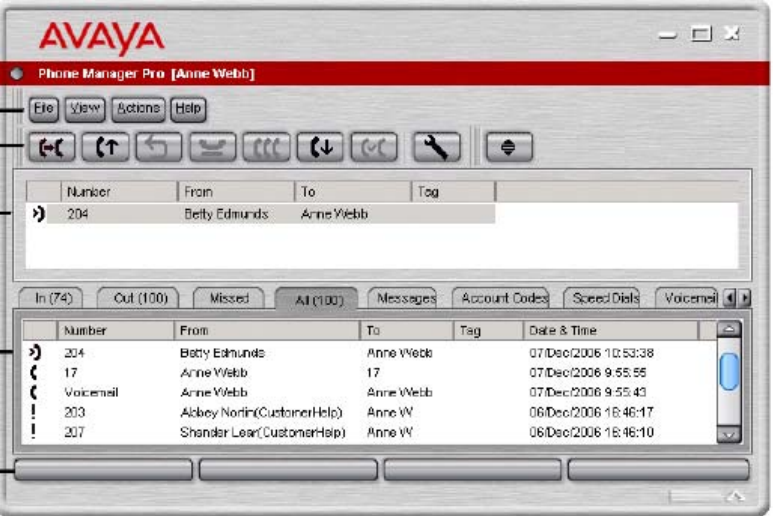This screenshot has width=773, height=516.
Task: Click the third blank status bar button
Action: [x=472, y=469]
